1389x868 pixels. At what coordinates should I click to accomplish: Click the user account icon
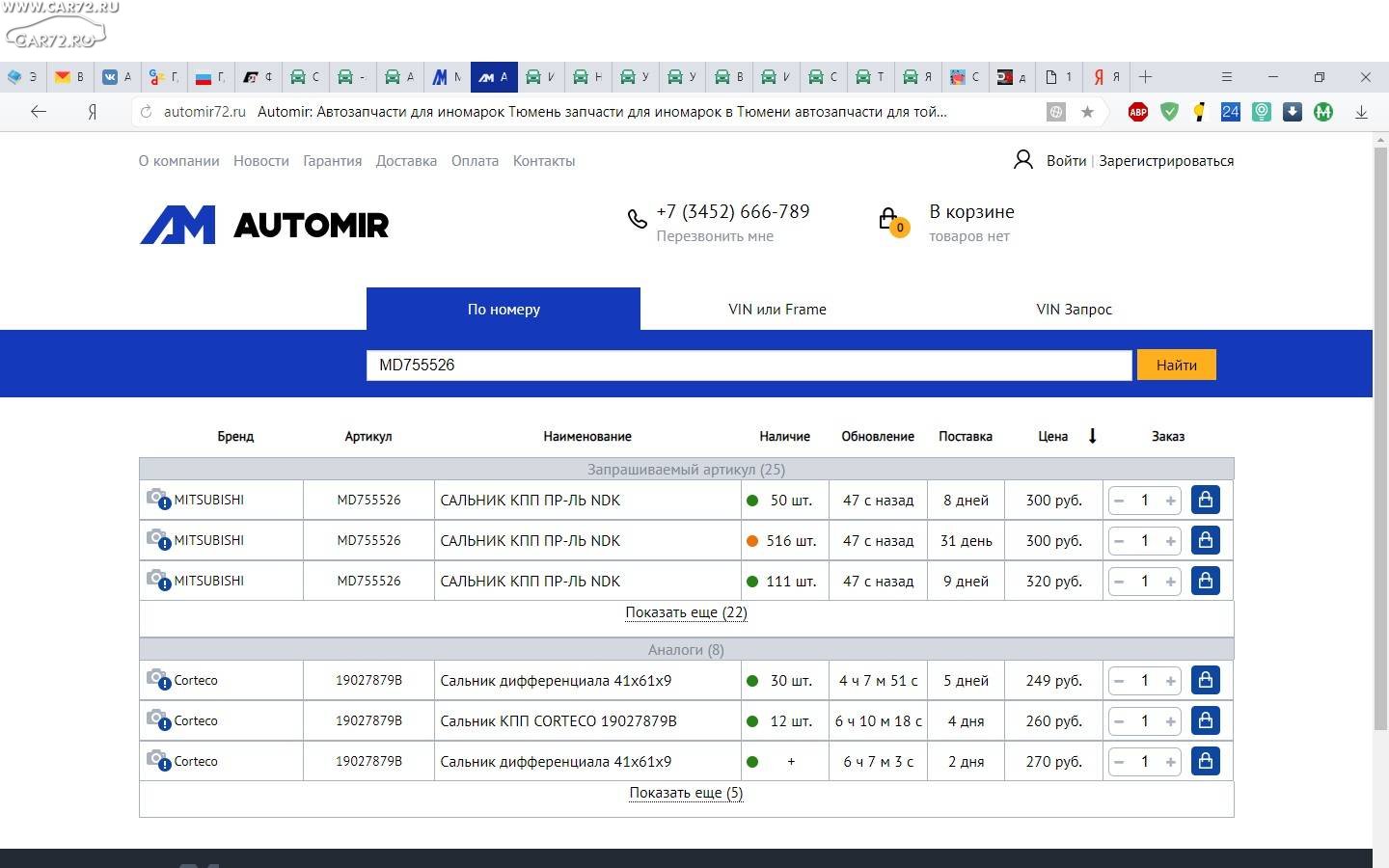click(1023, 160)
